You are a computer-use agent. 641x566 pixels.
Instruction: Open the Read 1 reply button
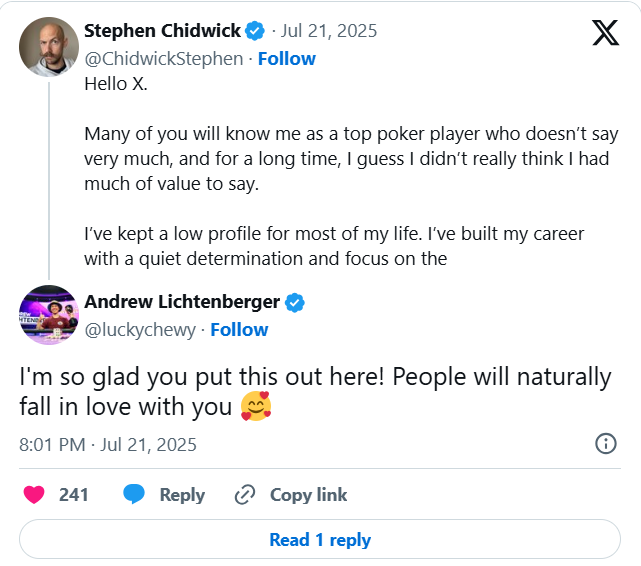point(320,540)
